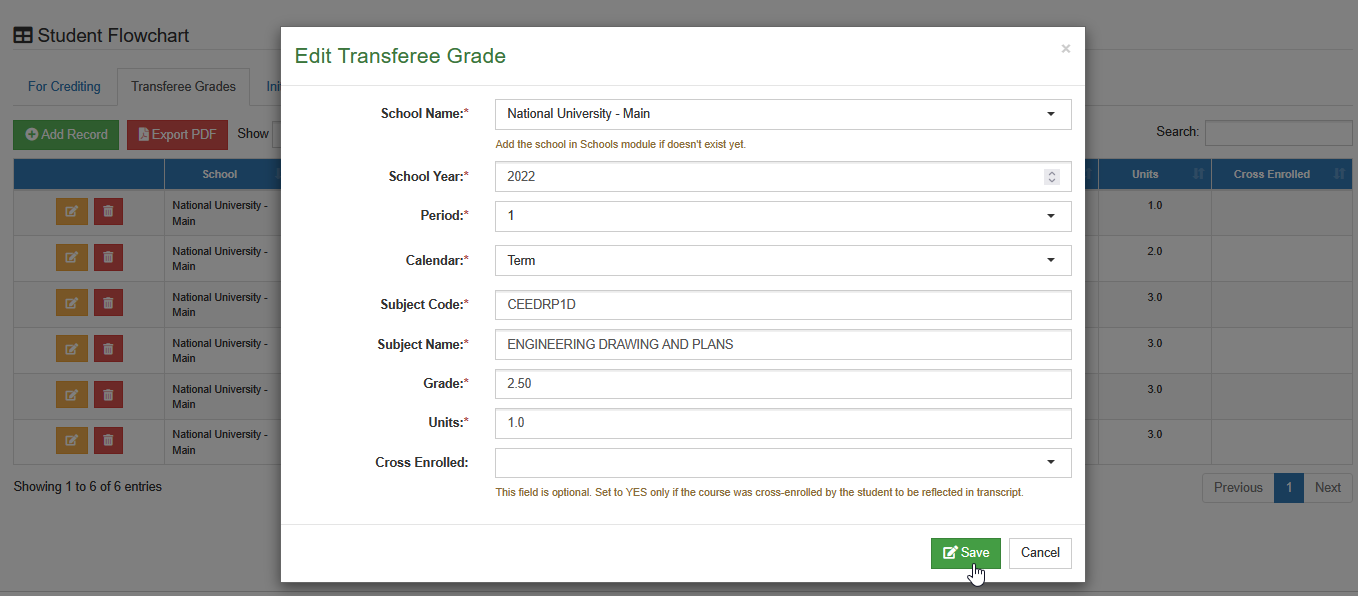
Task: Click the Subject Code field
Action: (x=783, y=305)
